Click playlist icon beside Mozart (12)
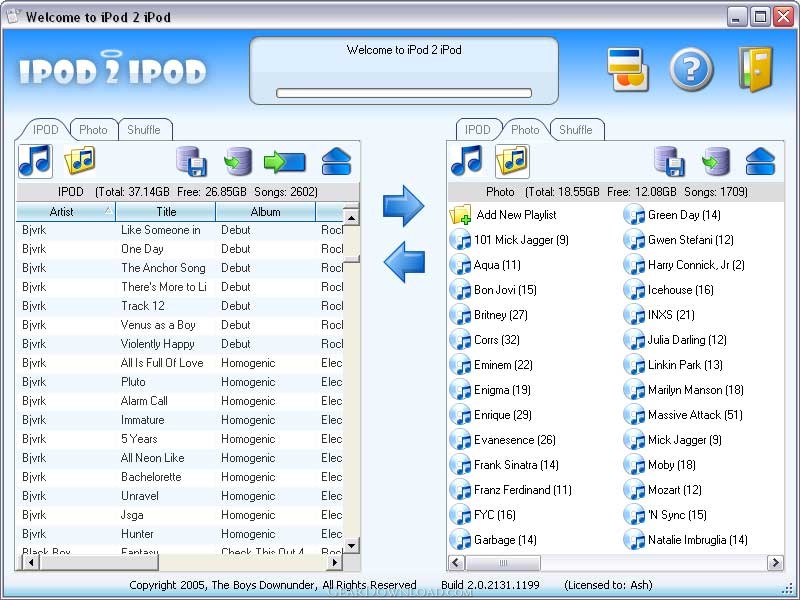 (634, 490)
